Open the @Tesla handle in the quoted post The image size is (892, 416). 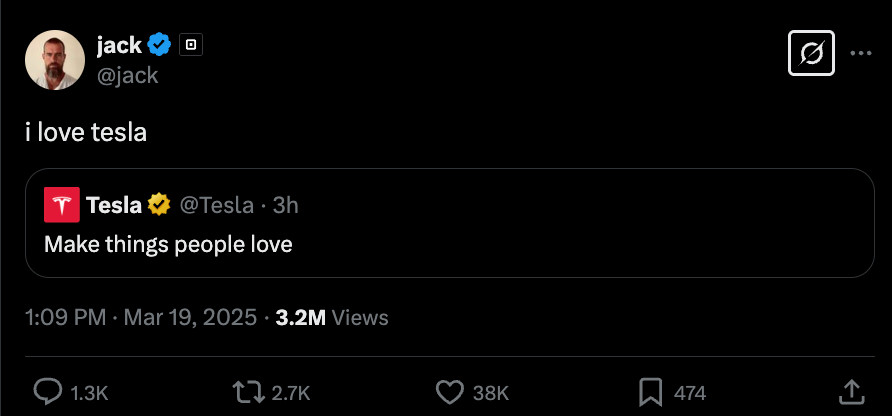tap(217, 205)
